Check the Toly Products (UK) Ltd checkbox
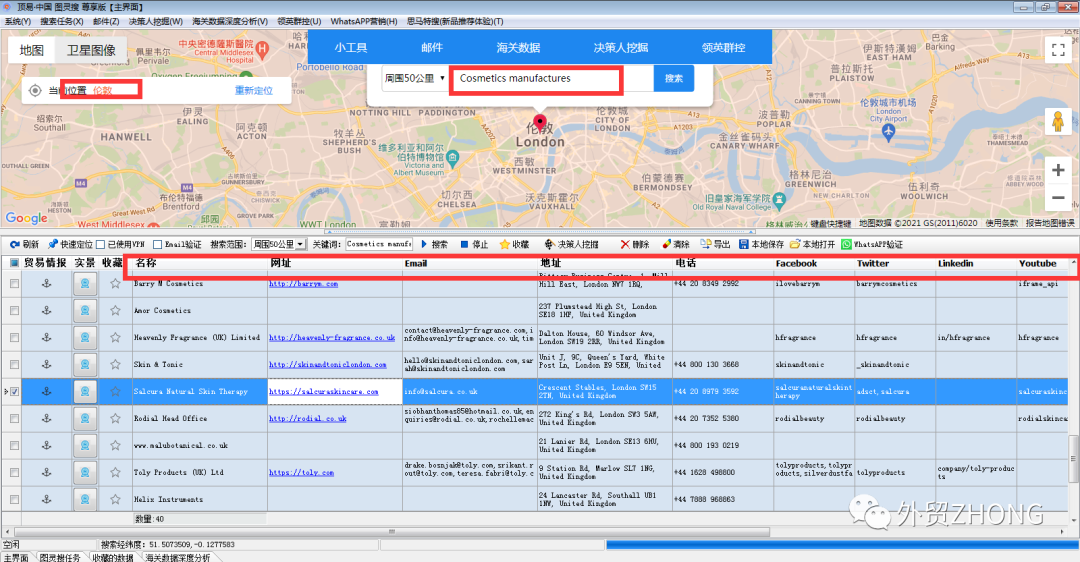 [14, 472]
